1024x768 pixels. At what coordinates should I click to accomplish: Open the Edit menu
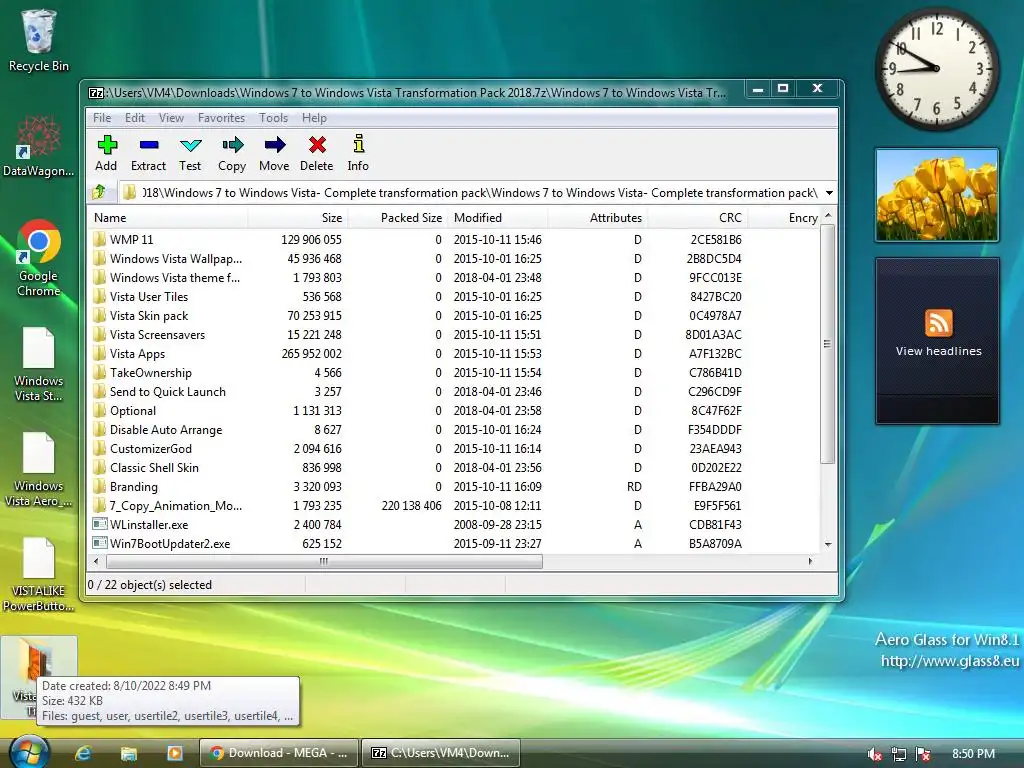click(x=135, y=118)
